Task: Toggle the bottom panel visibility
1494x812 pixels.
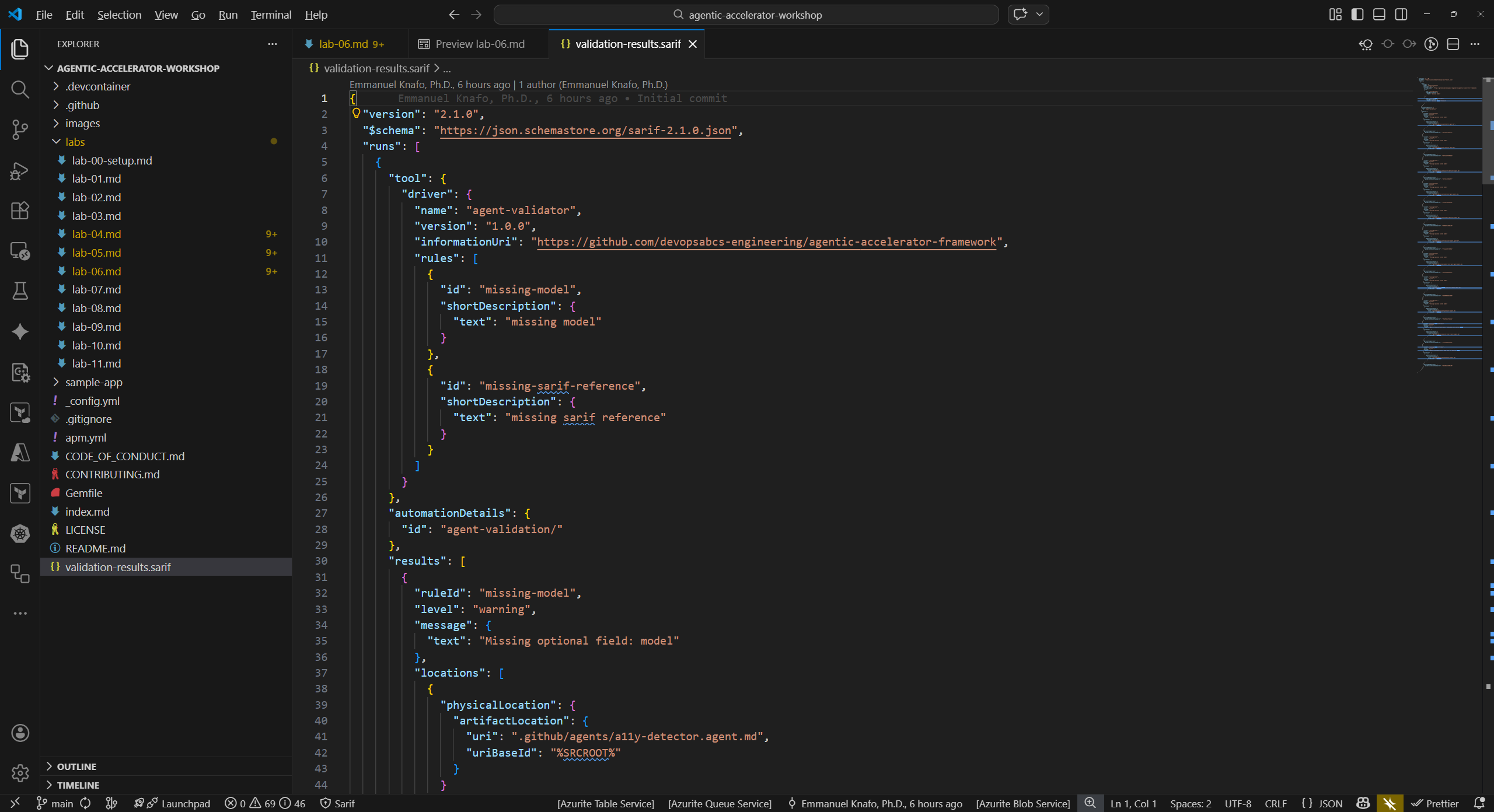Action: coord(1379,14)
